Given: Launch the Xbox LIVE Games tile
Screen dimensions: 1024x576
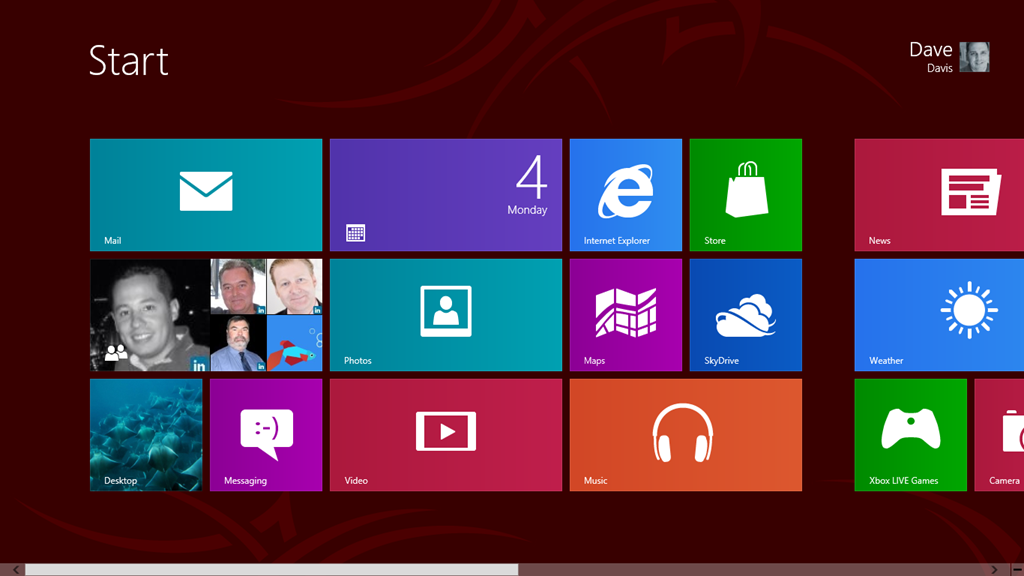Looking at the screenshot, I should 910,435.
